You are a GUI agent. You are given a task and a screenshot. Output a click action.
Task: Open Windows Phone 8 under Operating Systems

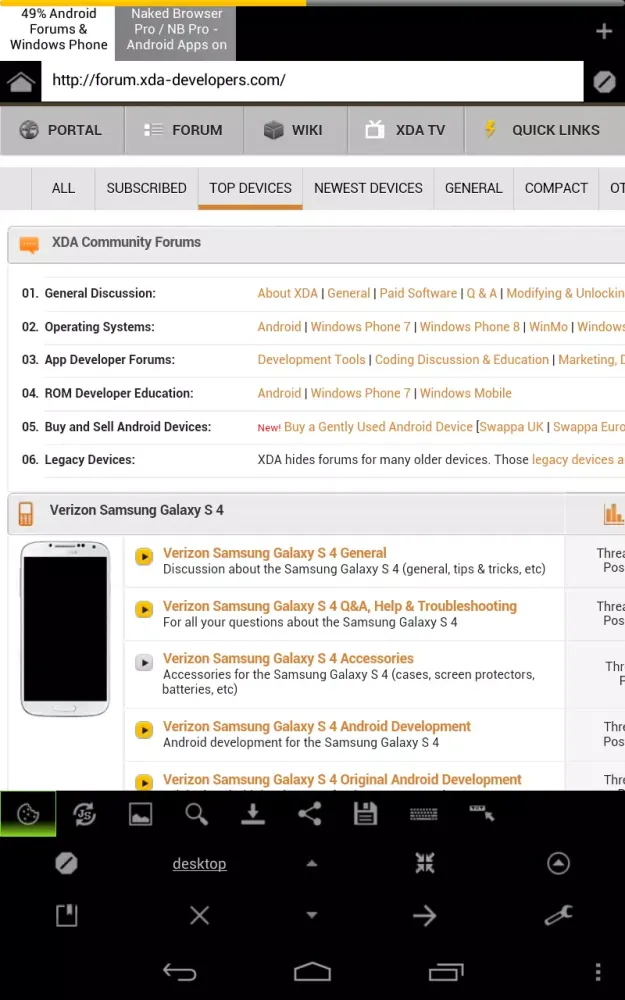469,327
